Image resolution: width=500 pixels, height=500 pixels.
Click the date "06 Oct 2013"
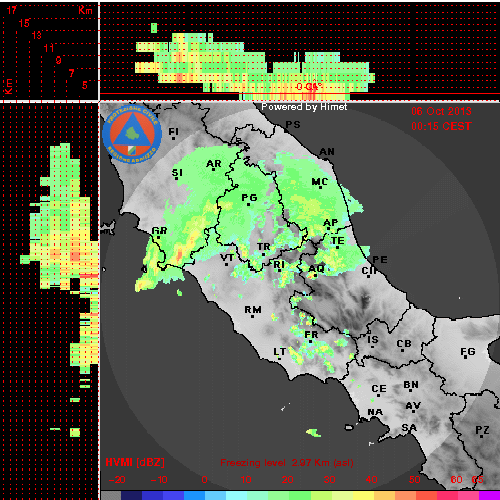click(x=441, y=111)
